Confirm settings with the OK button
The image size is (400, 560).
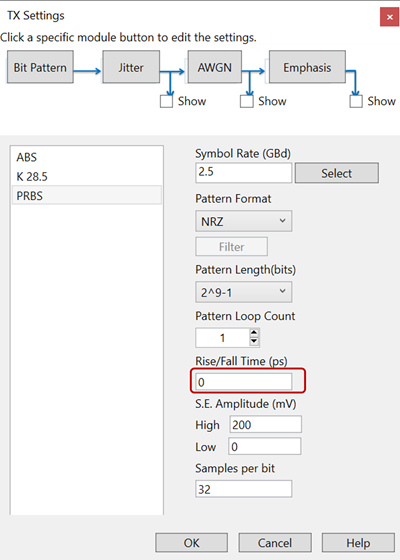[191, 543]
